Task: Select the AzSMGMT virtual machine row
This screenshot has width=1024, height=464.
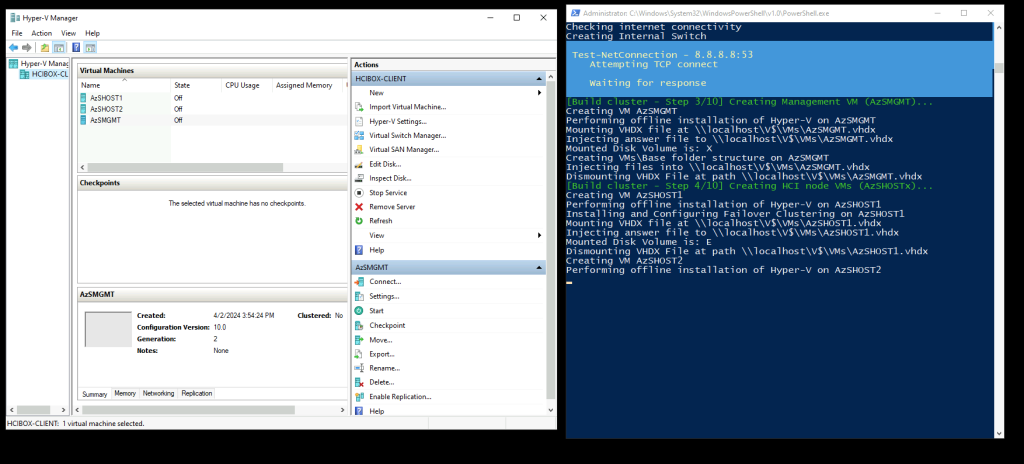Action: pos(212,120)
